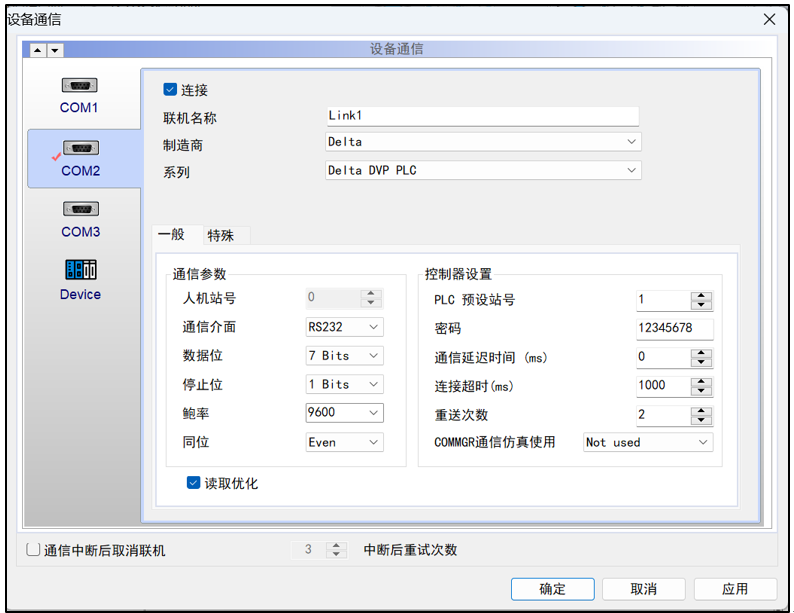
Task: Open the 制造商 Delta dropdown
Action: click(x=631, y=142)
